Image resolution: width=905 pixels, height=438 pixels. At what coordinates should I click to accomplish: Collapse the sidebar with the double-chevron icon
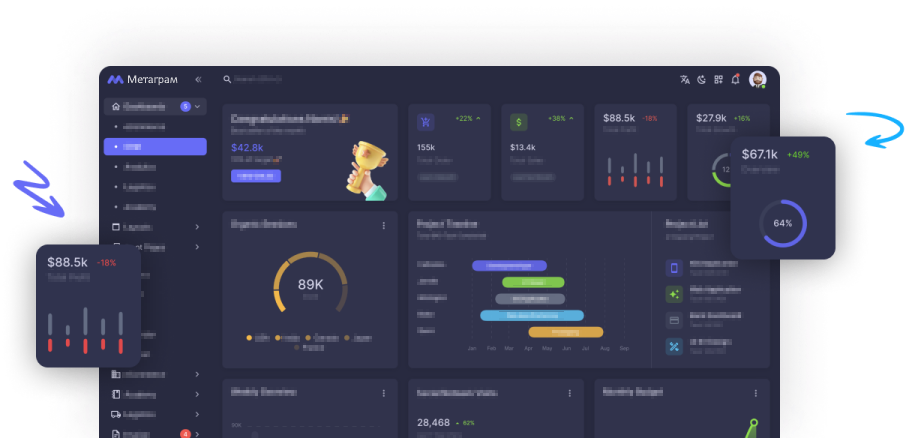(198, 79)
